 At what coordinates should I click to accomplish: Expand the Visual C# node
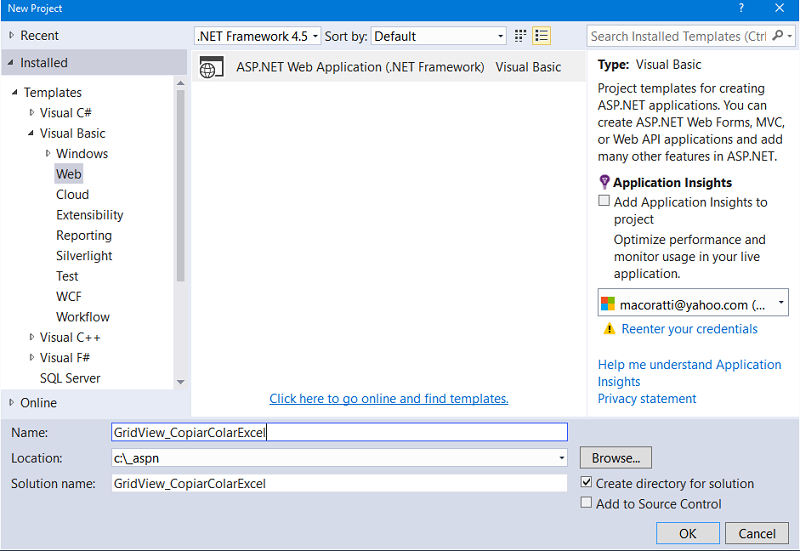(32, 113)
